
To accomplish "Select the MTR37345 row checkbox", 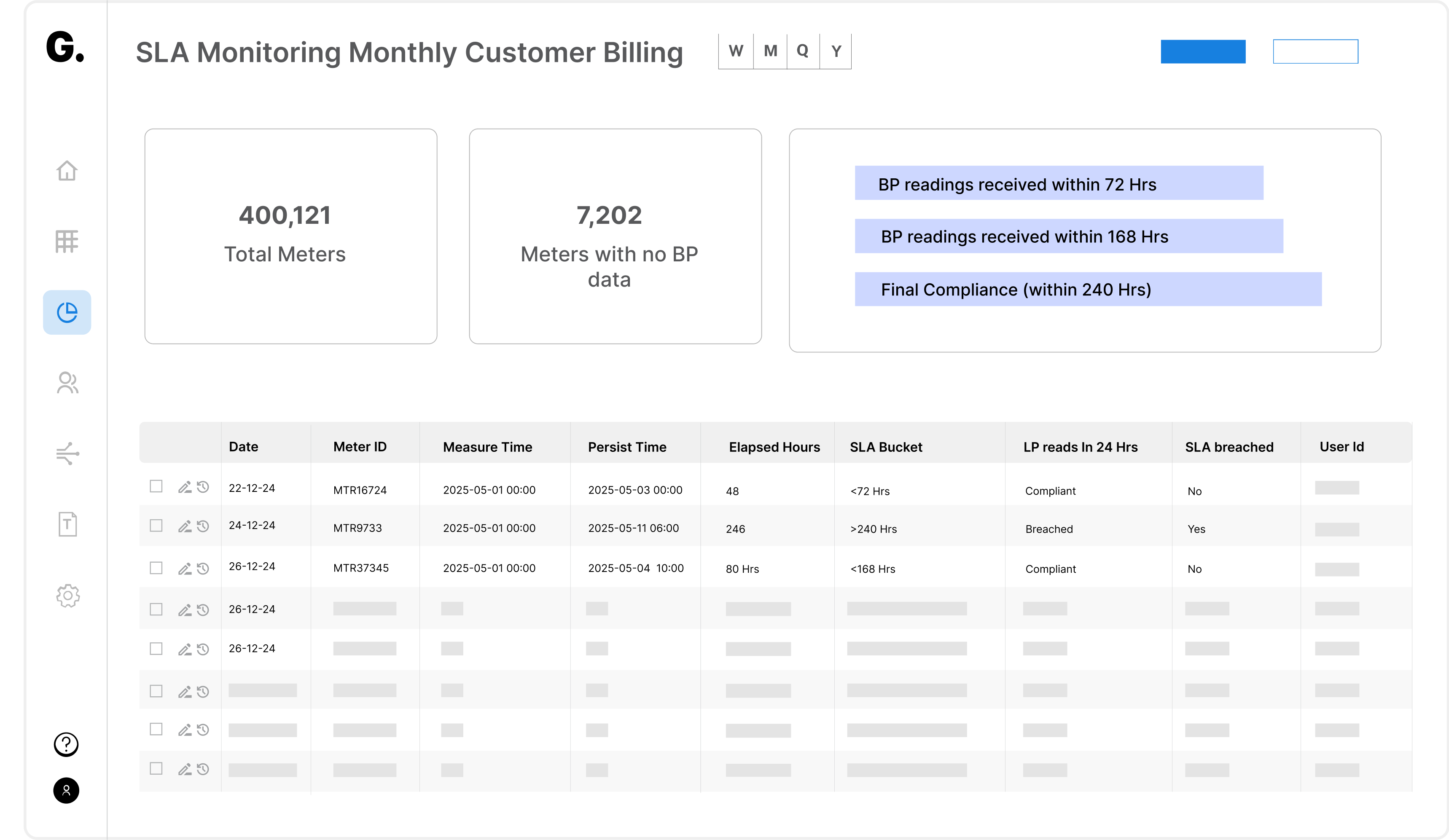I will point(156,568).
